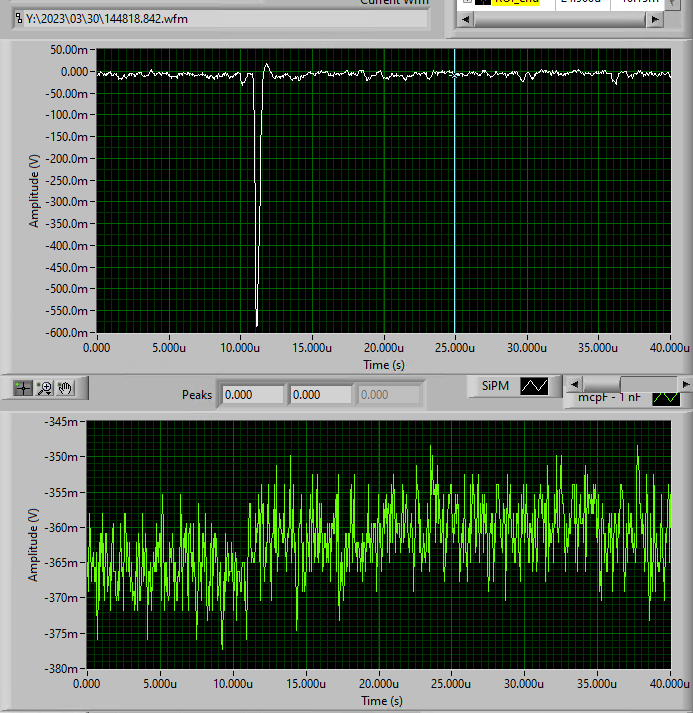Click the top graph's 40.000u time-axis label
The width and height of the screenshot is (693, 713).
coord(669,348)
